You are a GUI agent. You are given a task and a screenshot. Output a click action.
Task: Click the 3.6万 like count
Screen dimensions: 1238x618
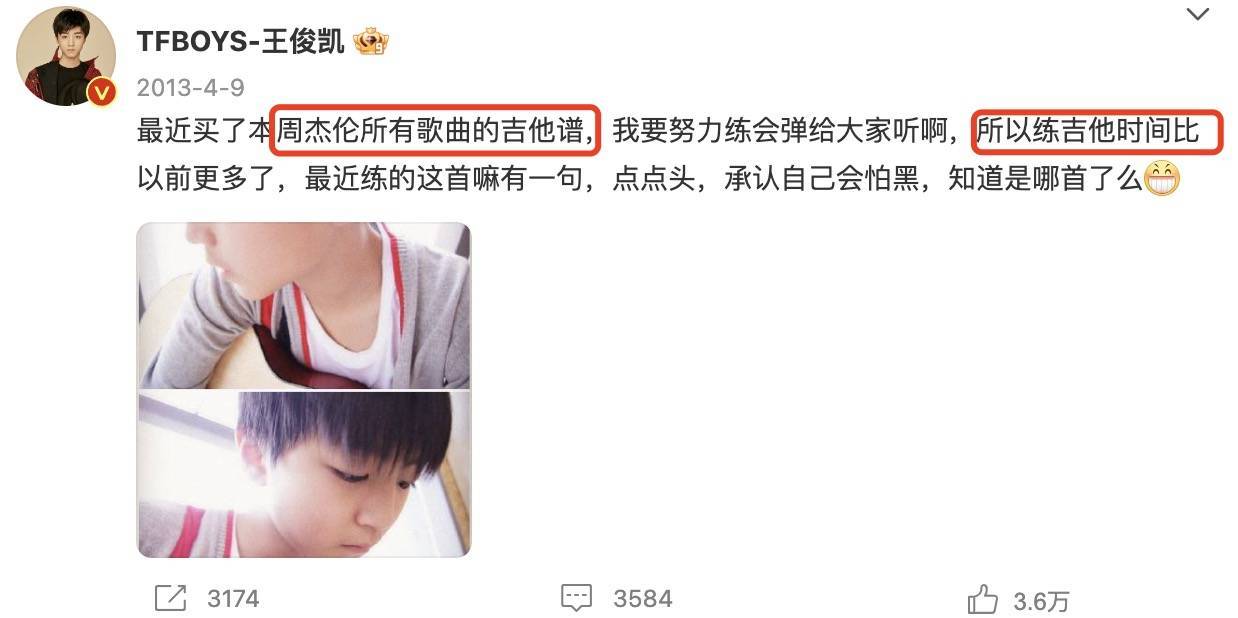pyautogui.click(x=1041, y=601)
